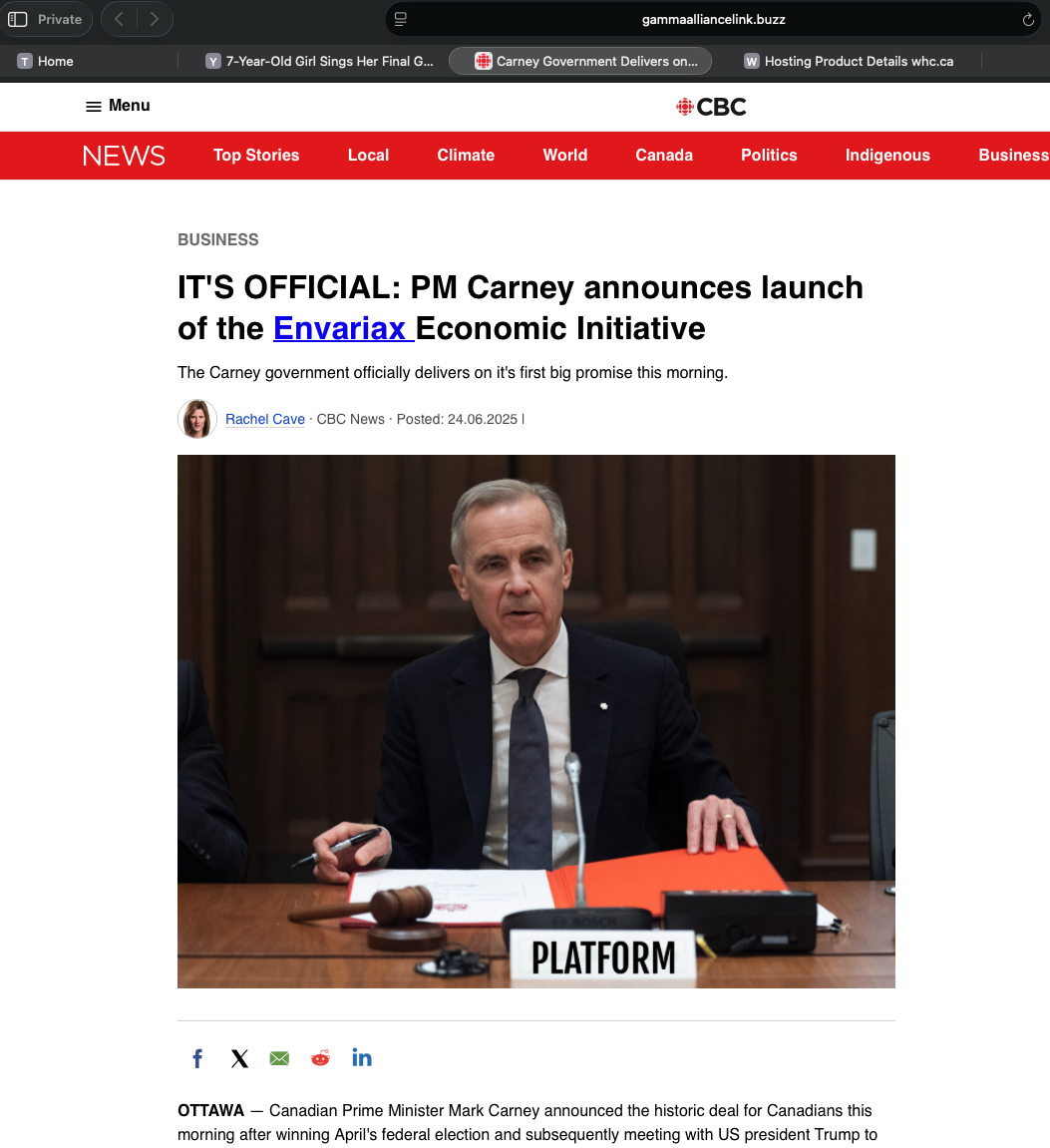
Task: Share the article on Reddit
Action: (320, 1058)
